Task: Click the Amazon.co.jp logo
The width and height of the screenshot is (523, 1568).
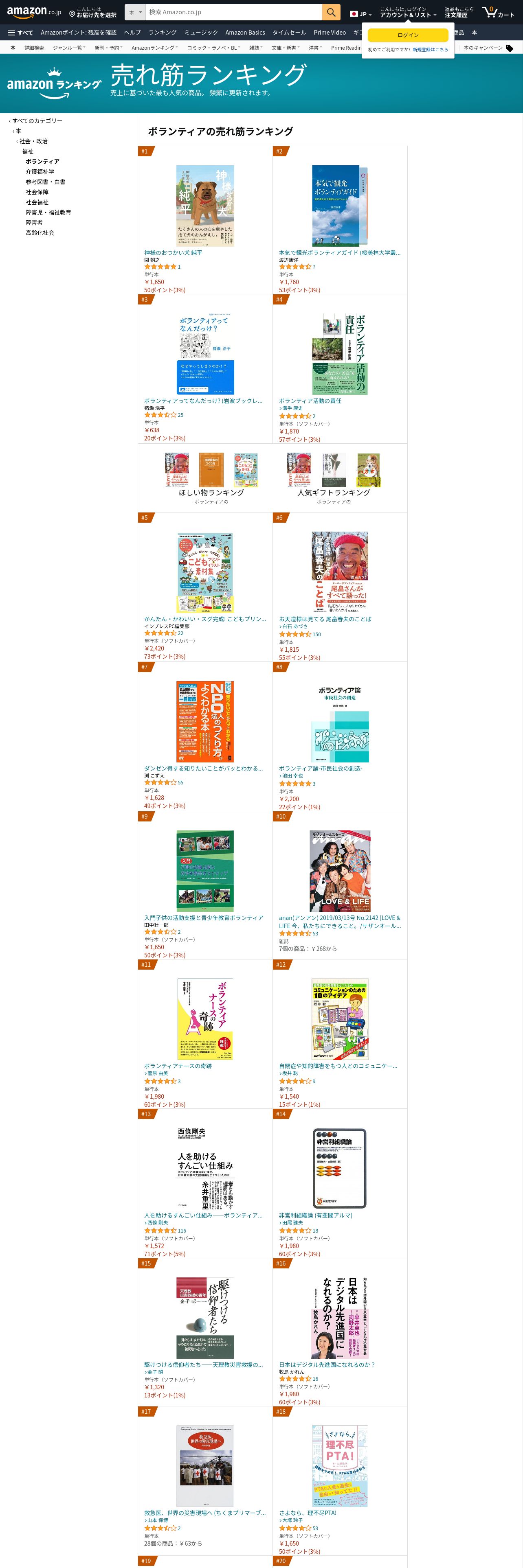Action: click(x=34, y=11)
